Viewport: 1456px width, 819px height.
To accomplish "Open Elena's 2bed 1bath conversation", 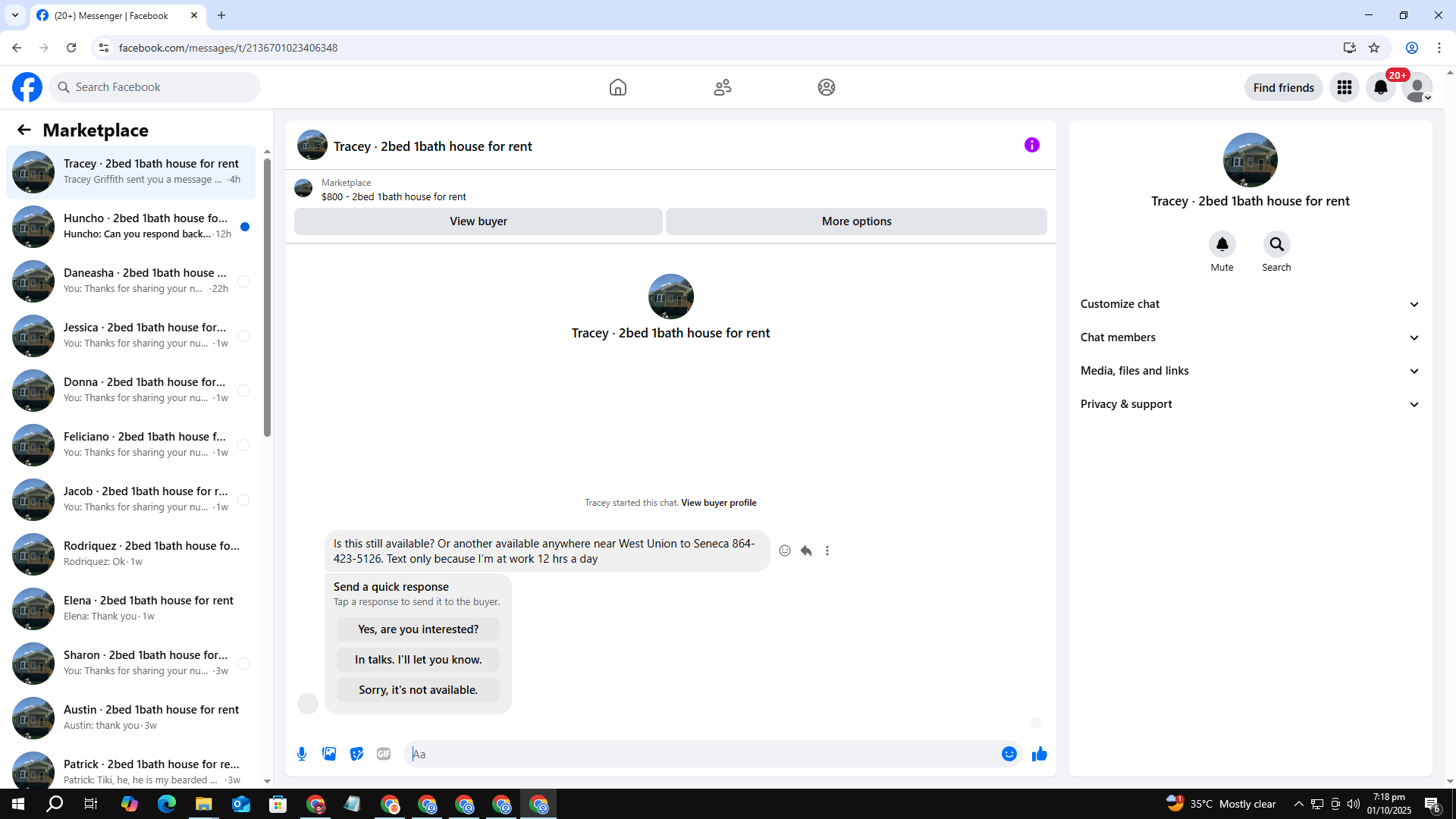I will 130,609.
